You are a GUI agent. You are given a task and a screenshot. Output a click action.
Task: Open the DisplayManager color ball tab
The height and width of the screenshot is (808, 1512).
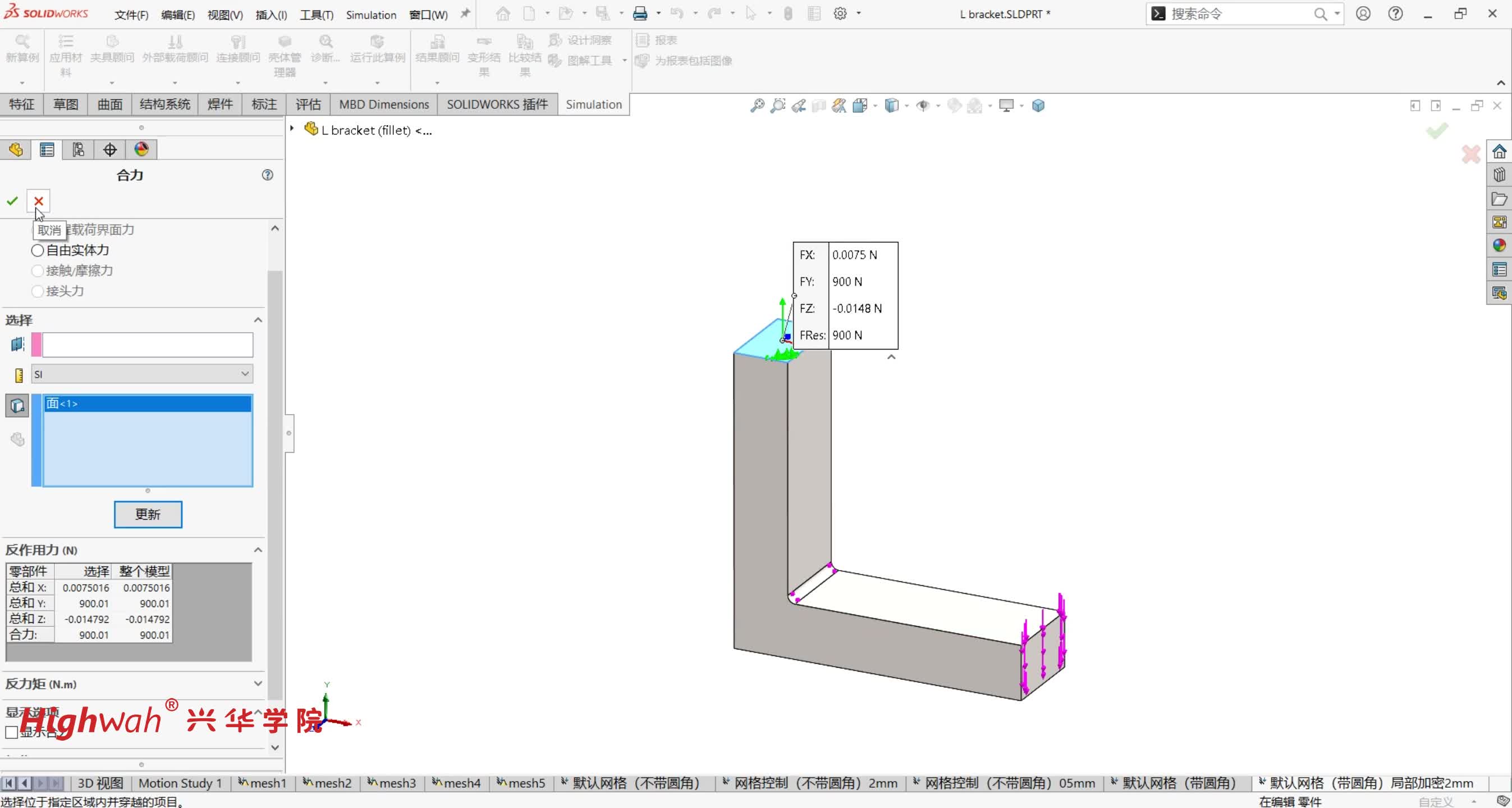(x=141, y=150)
